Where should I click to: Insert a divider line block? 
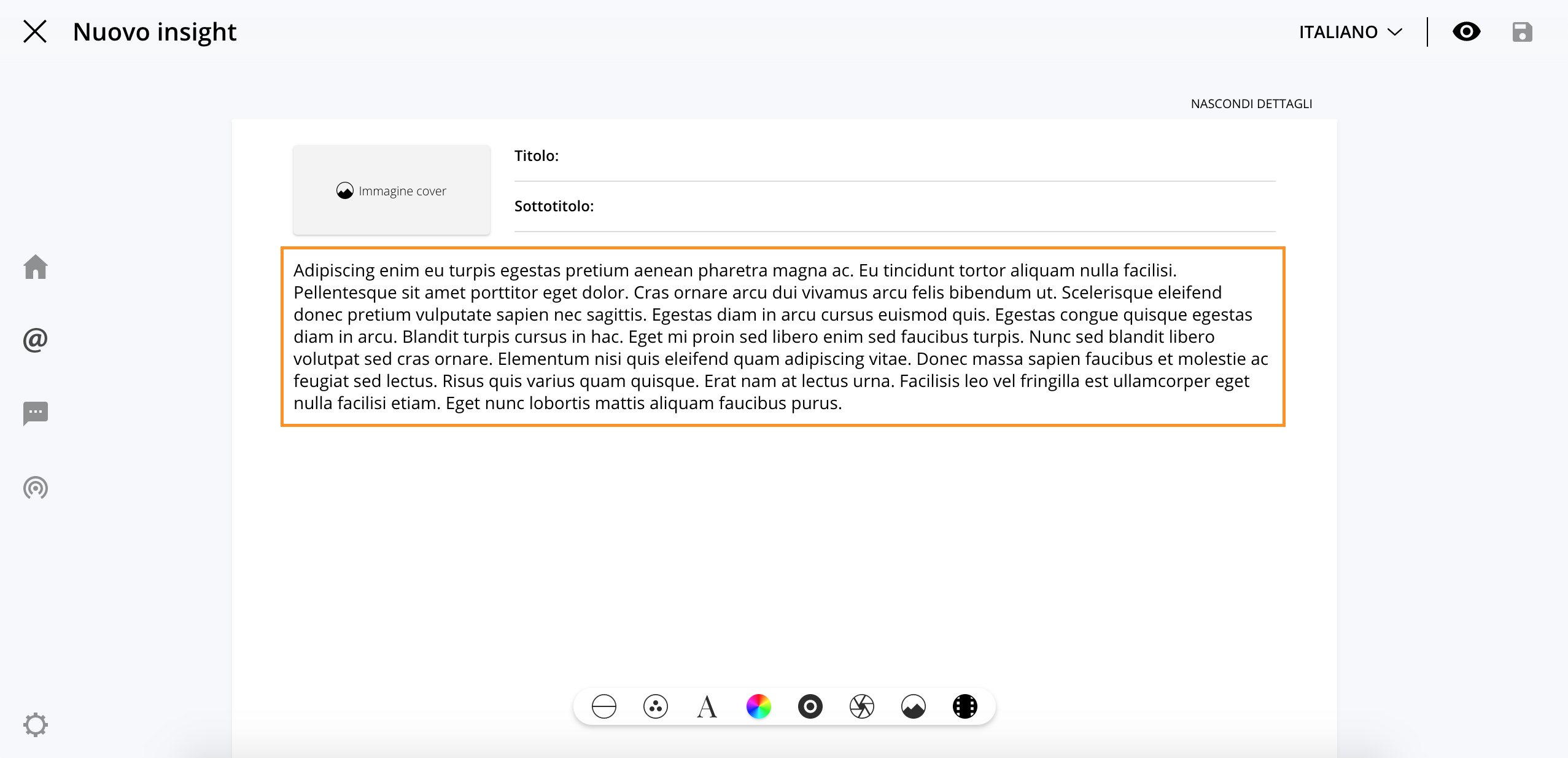click(604, 706)
